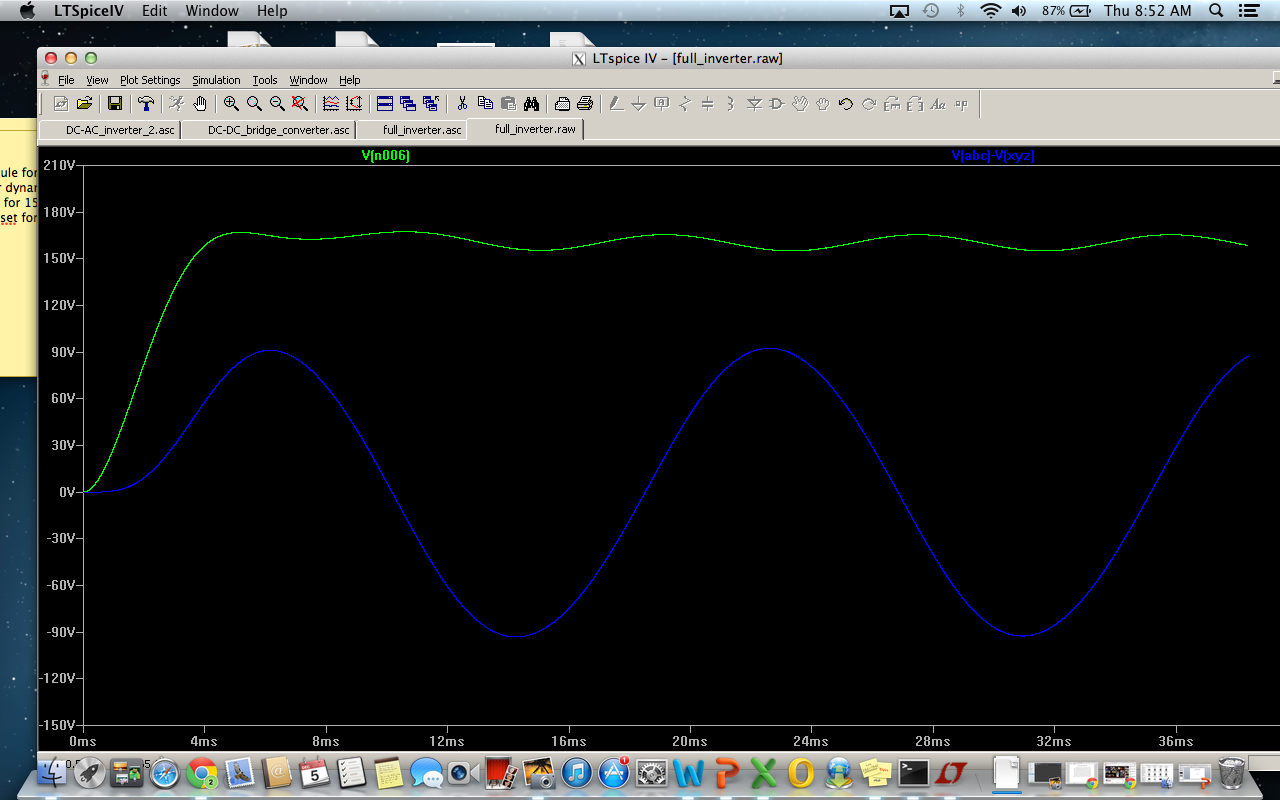The image size is (1280, 800).
Task: Open the Simulation menu
Action: pos(216,80)
